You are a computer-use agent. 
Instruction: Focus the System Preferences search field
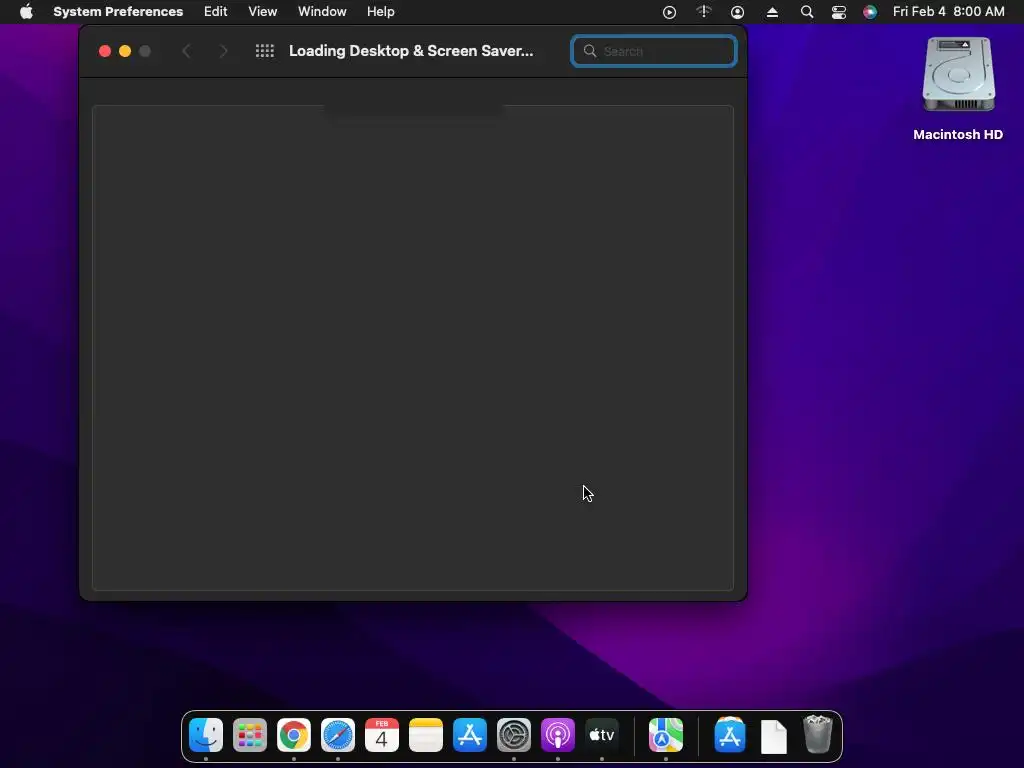654,51
